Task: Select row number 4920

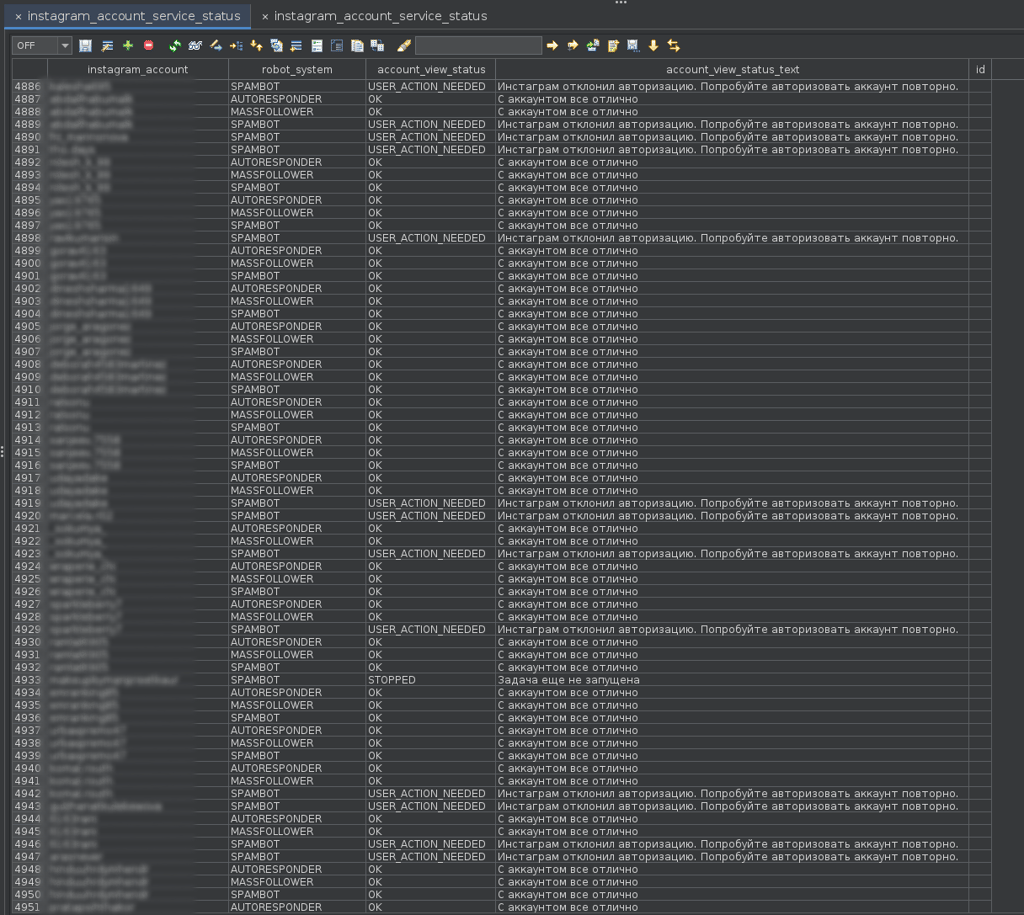Action: click(28, 515)
